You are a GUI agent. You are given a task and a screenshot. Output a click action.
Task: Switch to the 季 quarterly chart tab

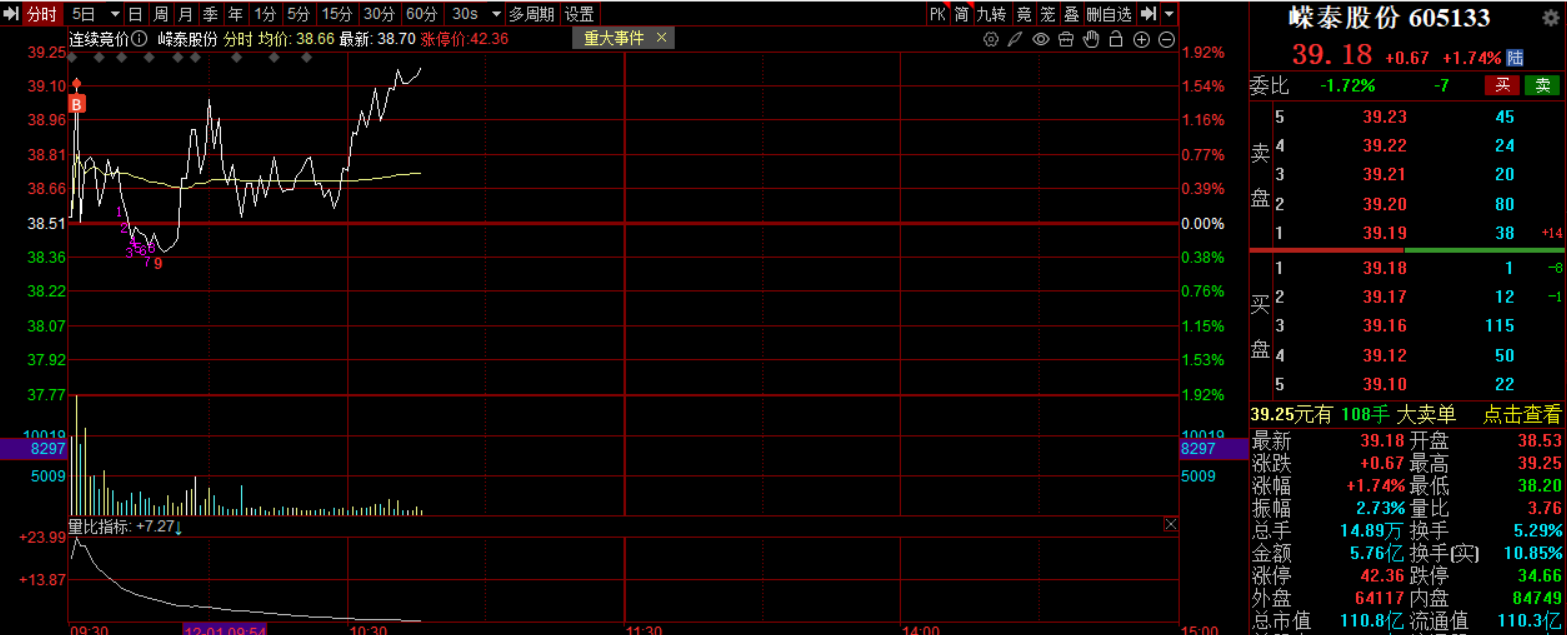click(x=210, y=14)
